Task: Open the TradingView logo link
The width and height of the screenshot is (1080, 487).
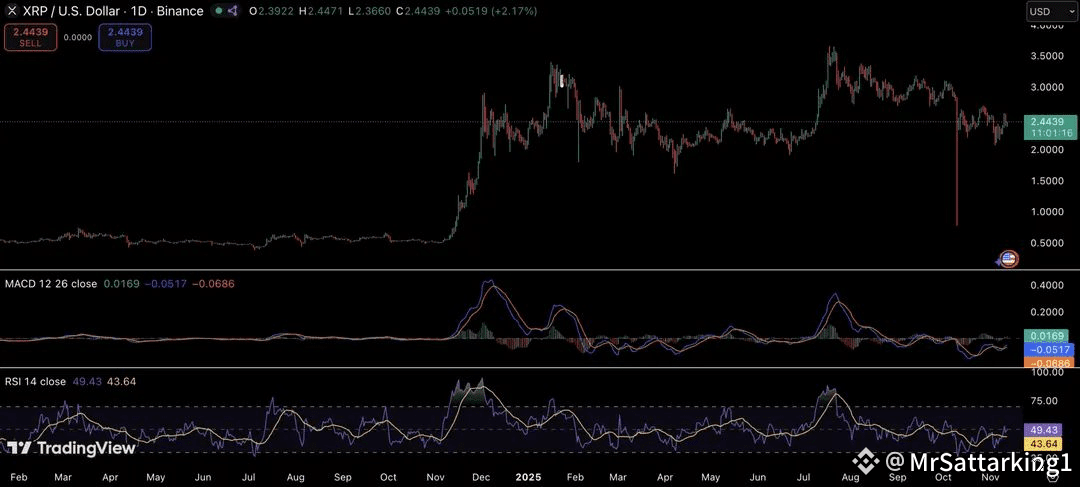Action: (x=72, y=448)
